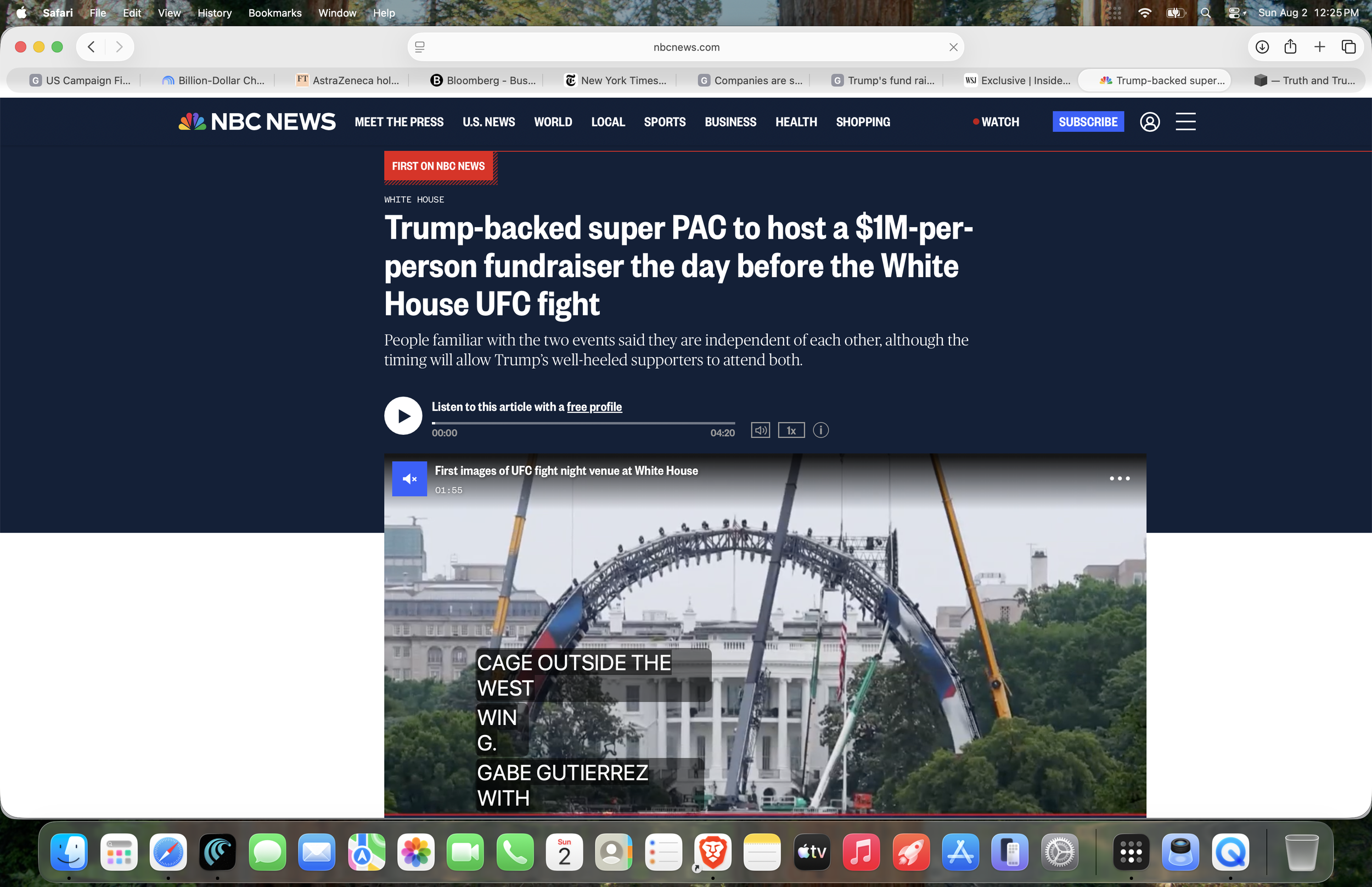Show audio player info icon
This screenshot has height=887, width=1372.
[x=820, y=430]
